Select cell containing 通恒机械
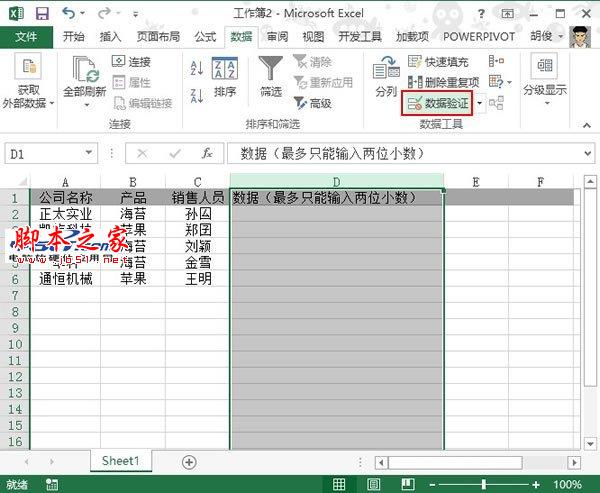Screen dimensions: 600x493 (x=65, y=279)
